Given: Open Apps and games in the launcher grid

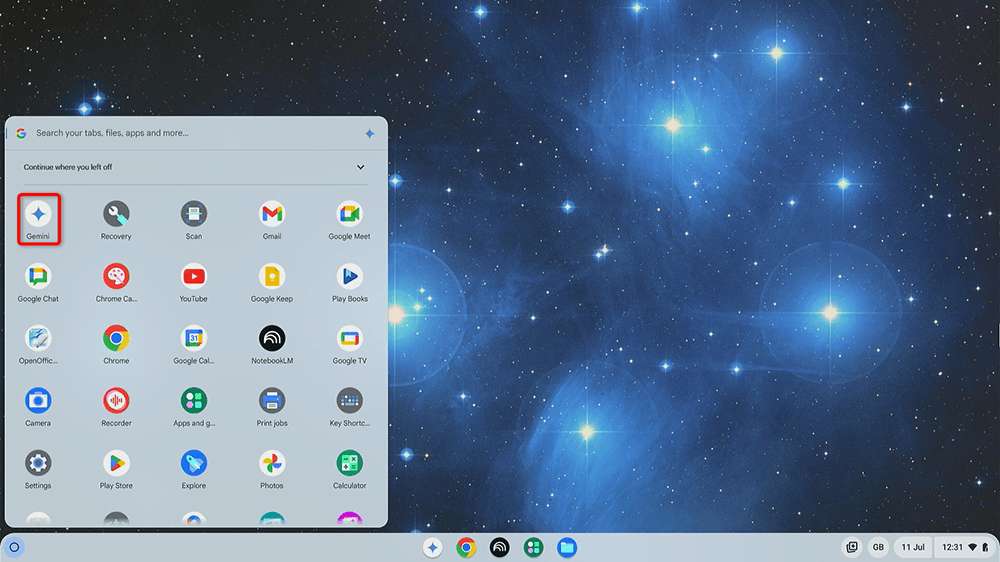Looking at the screenshot, I should point(194,407).
